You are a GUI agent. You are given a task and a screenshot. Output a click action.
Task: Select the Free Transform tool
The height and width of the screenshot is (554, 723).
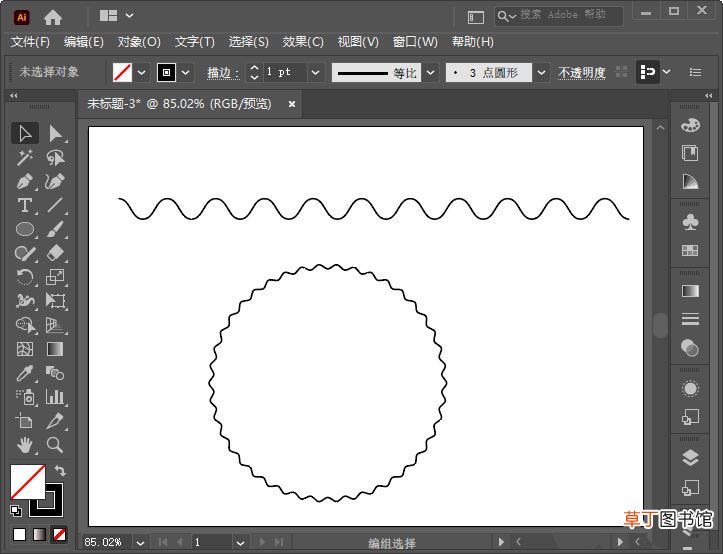(55, 301)
